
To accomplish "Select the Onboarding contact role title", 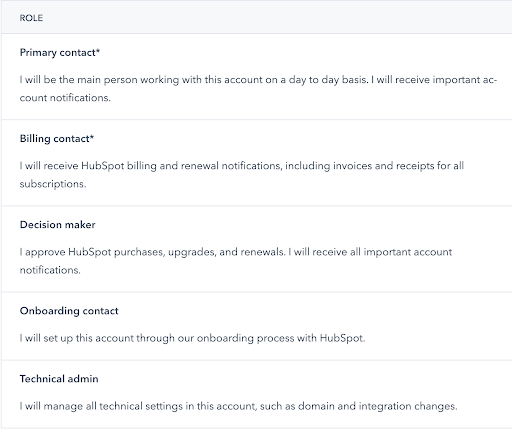I will click(69, 311).
